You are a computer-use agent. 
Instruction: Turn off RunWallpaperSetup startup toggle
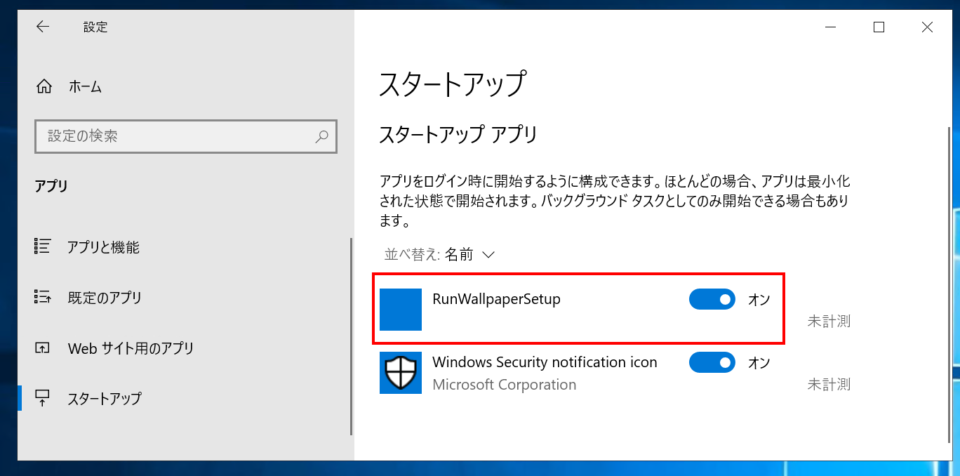[x=712, y=299]
